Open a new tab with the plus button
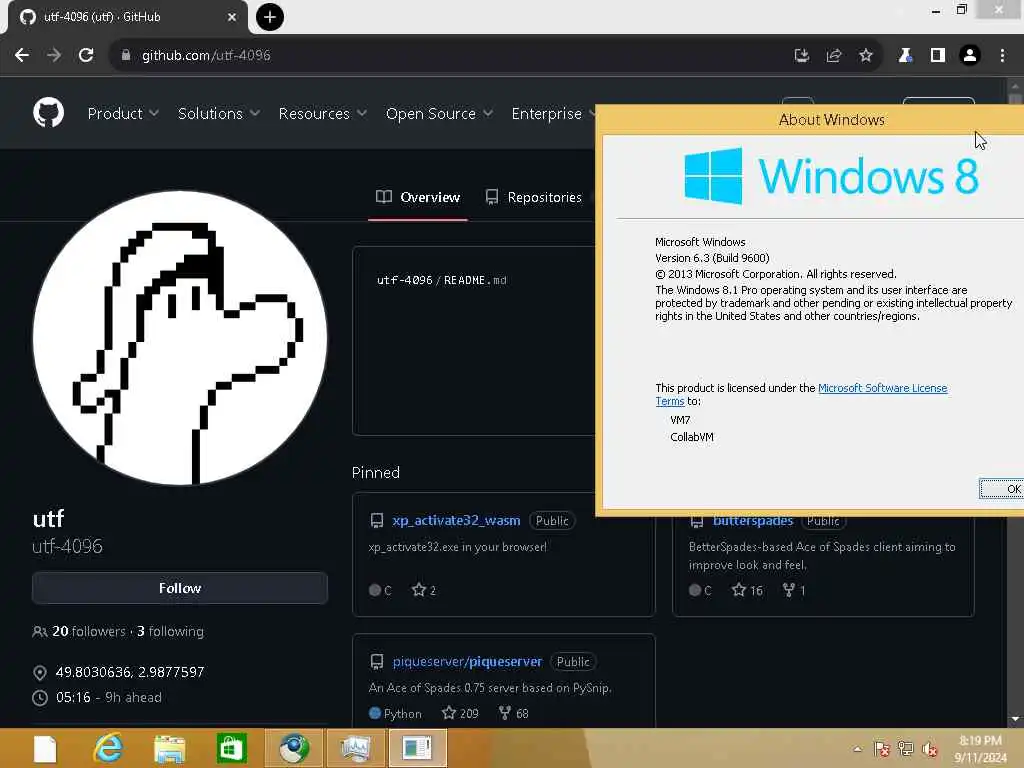The image size is (1024, 768). pos(270,17)
